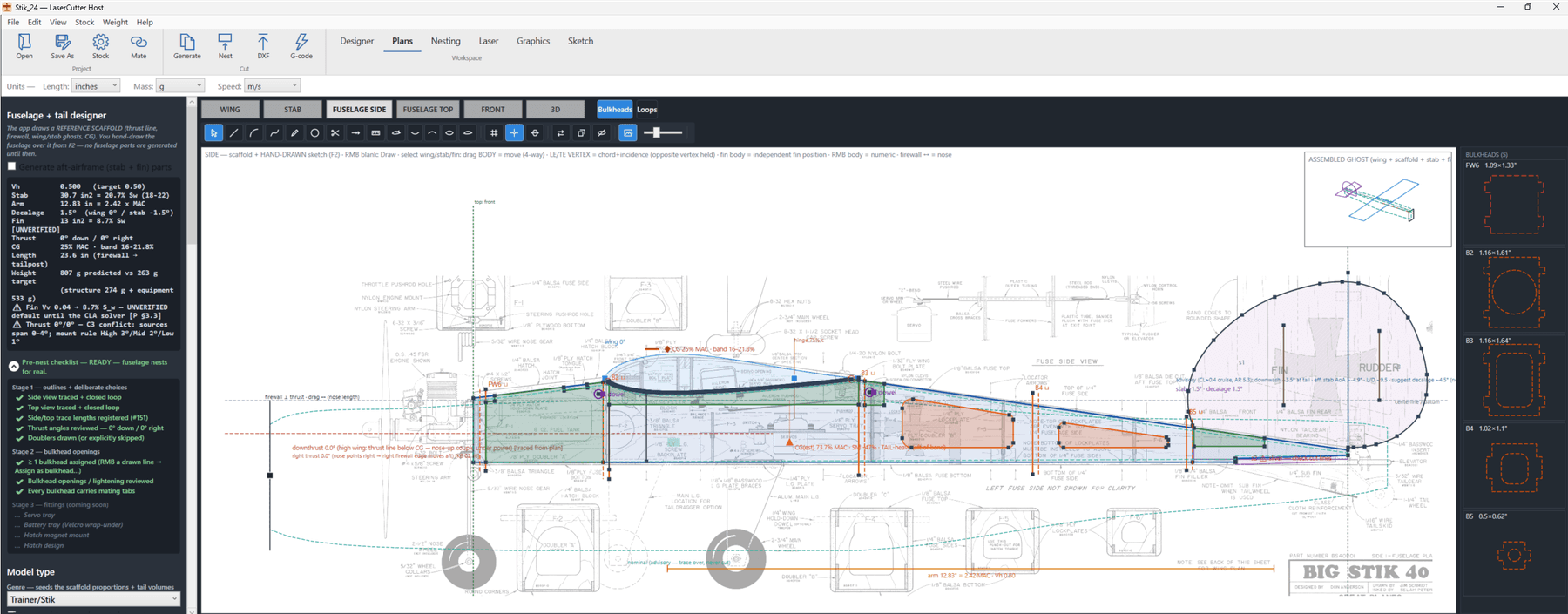
Task: Show the WING view
Action: (230, 110)
